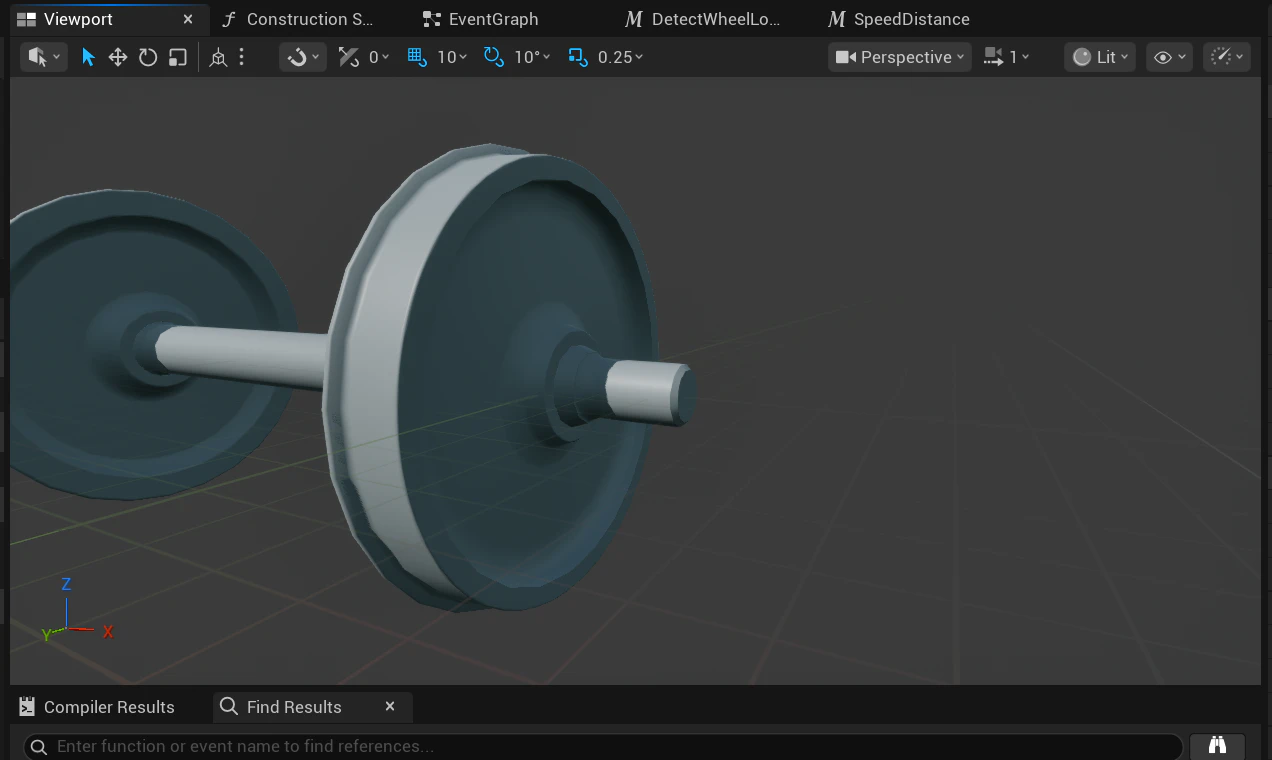The width and height of the screenshot is (1272, 760).
Task: Open the Lit view mode dropdown
Action: (1100, 57)
